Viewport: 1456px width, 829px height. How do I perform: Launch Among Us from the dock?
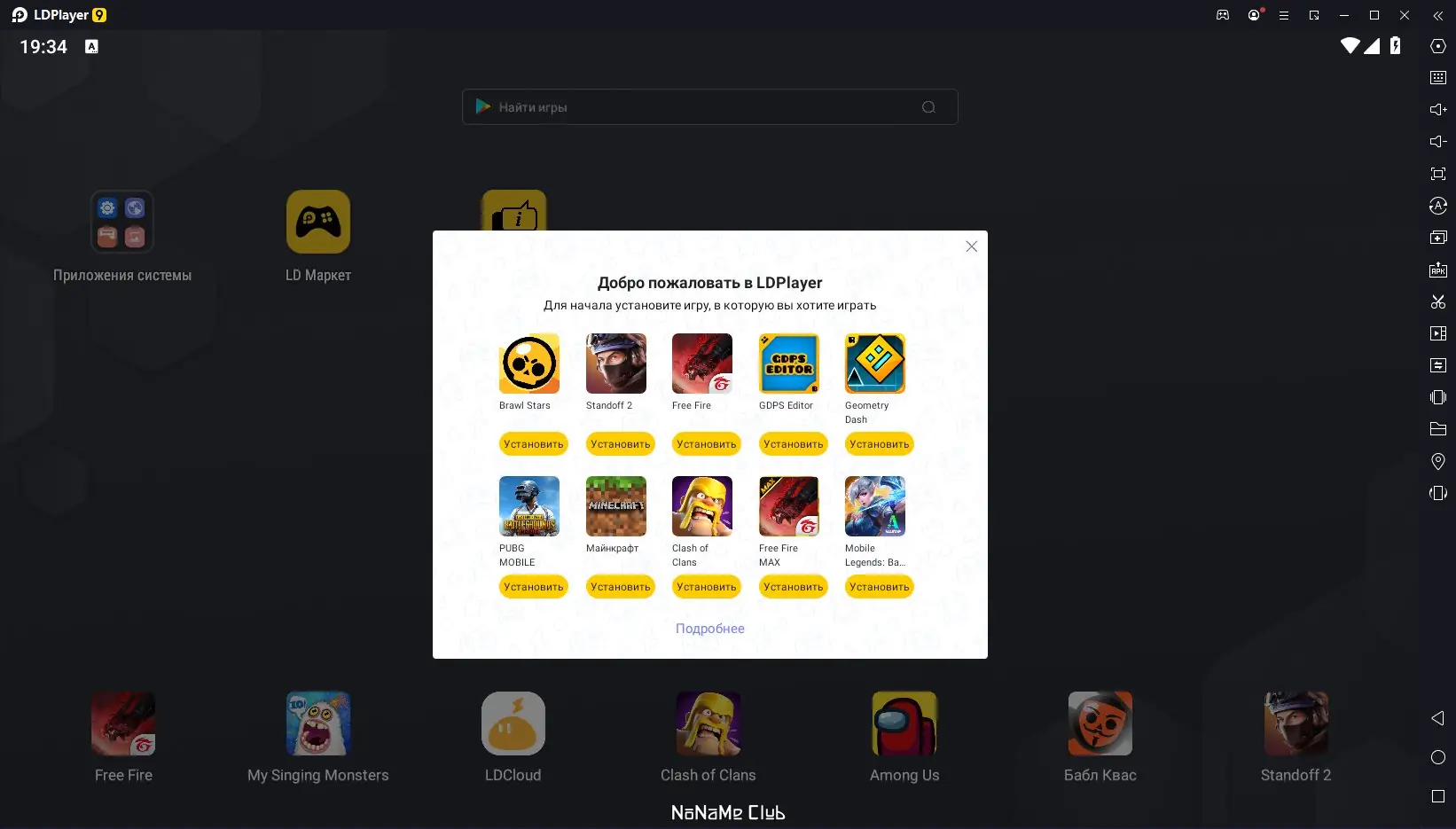(x=904, y=723)
